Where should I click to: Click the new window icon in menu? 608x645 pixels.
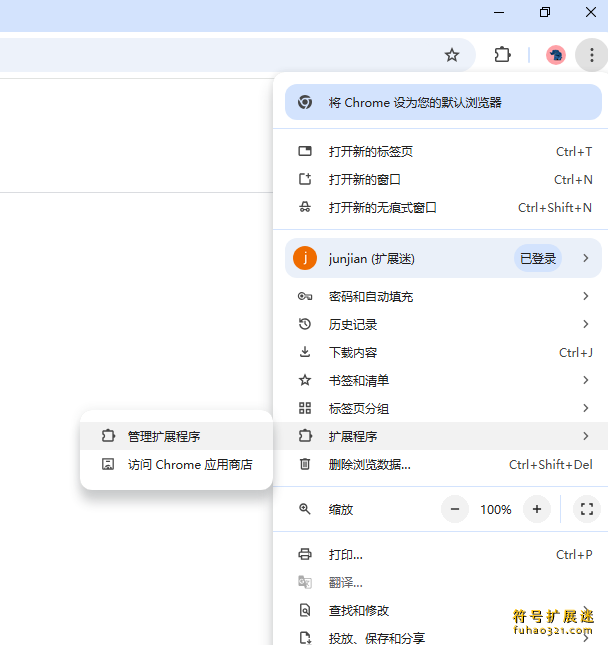305,179
